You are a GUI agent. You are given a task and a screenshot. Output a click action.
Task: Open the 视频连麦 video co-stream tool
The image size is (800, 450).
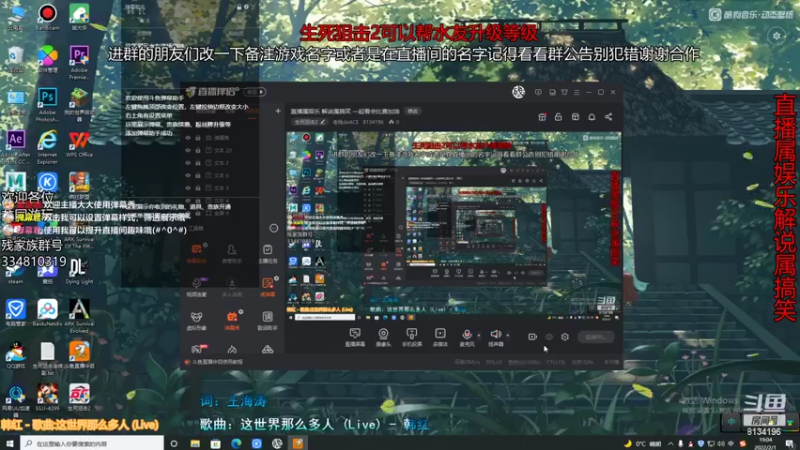click(196, 287)
